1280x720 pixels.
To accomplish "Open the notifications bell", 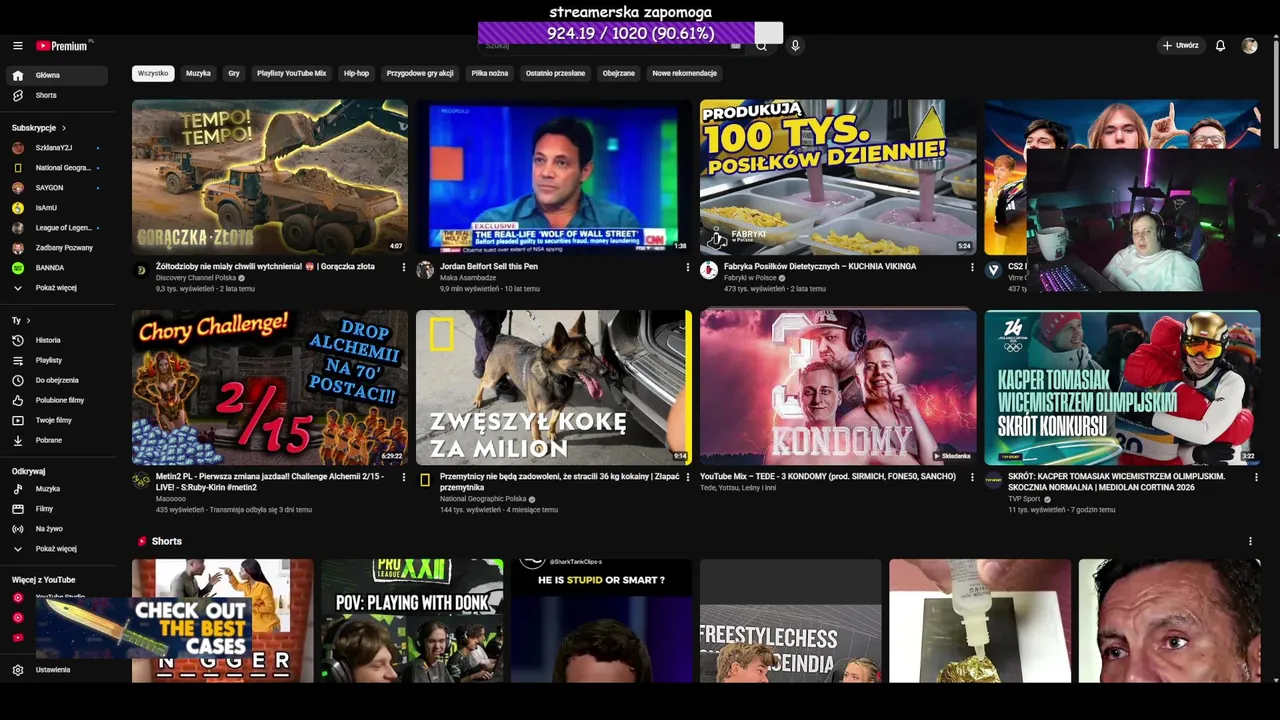I will coord(1220,46).
